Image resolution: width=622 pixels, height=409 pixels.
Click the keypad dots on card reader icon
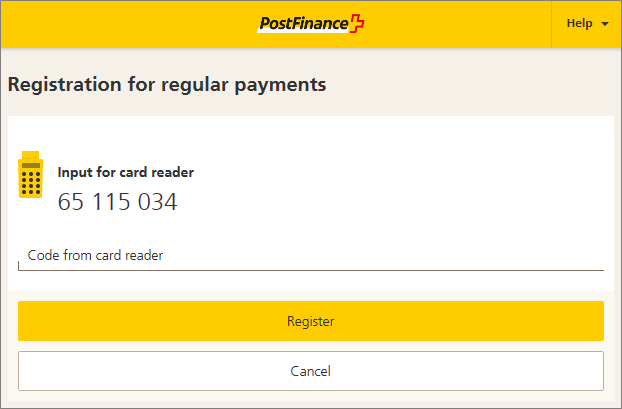pos(31,183)
